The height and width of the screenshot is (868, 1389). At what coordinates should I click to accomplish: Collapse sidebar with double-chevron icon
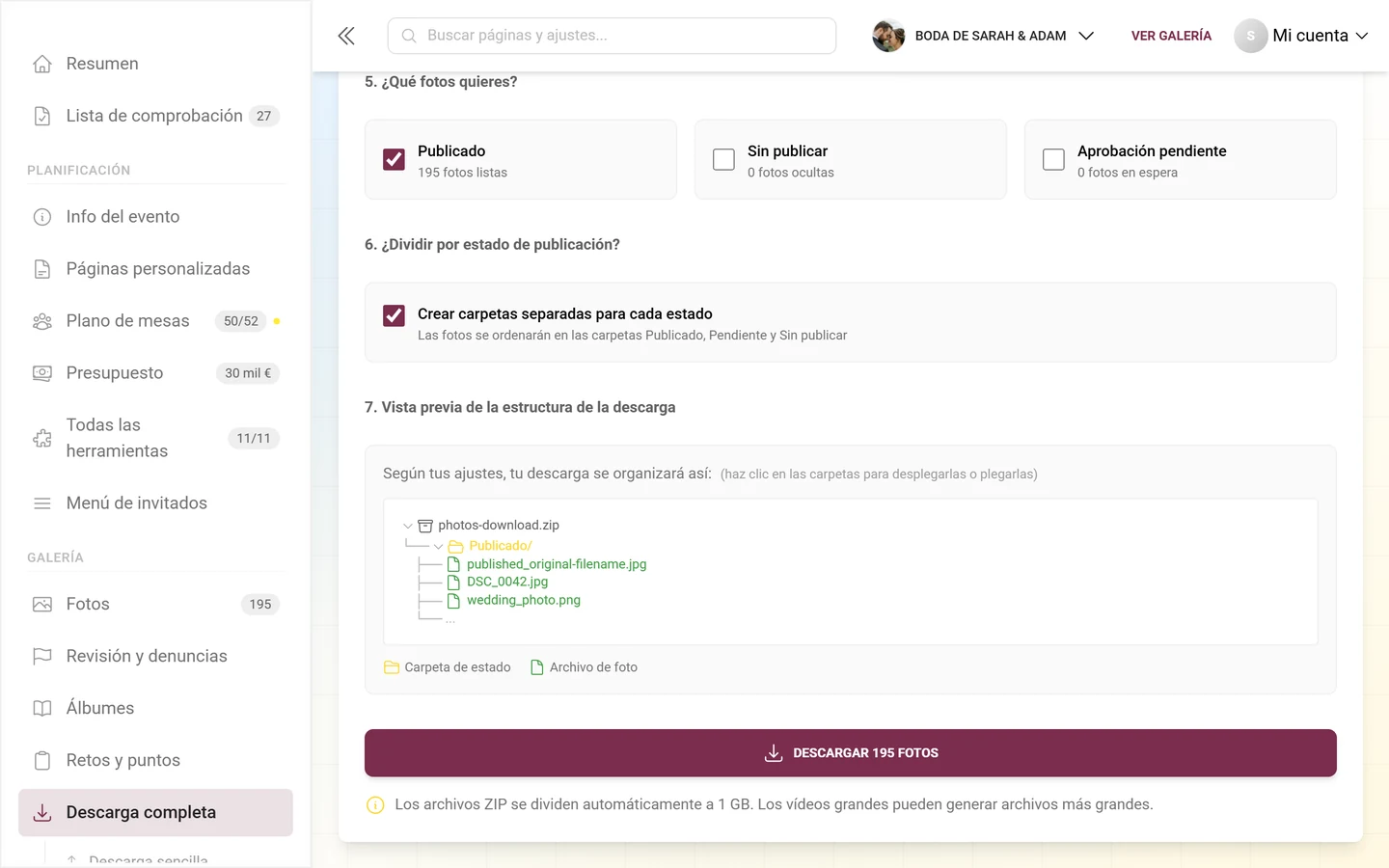click(346, 36)
